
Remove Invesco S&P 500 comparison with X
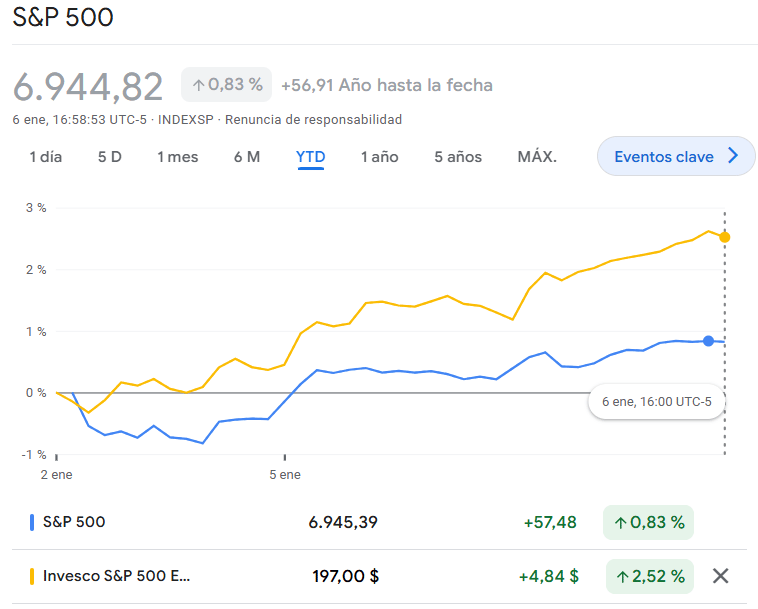coord(720,576)
